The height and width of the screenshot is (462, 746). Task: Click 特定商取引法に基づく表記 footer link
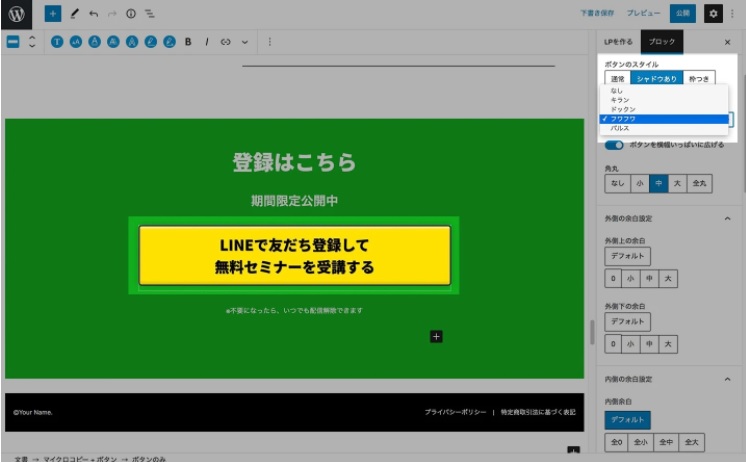[538, 412]
